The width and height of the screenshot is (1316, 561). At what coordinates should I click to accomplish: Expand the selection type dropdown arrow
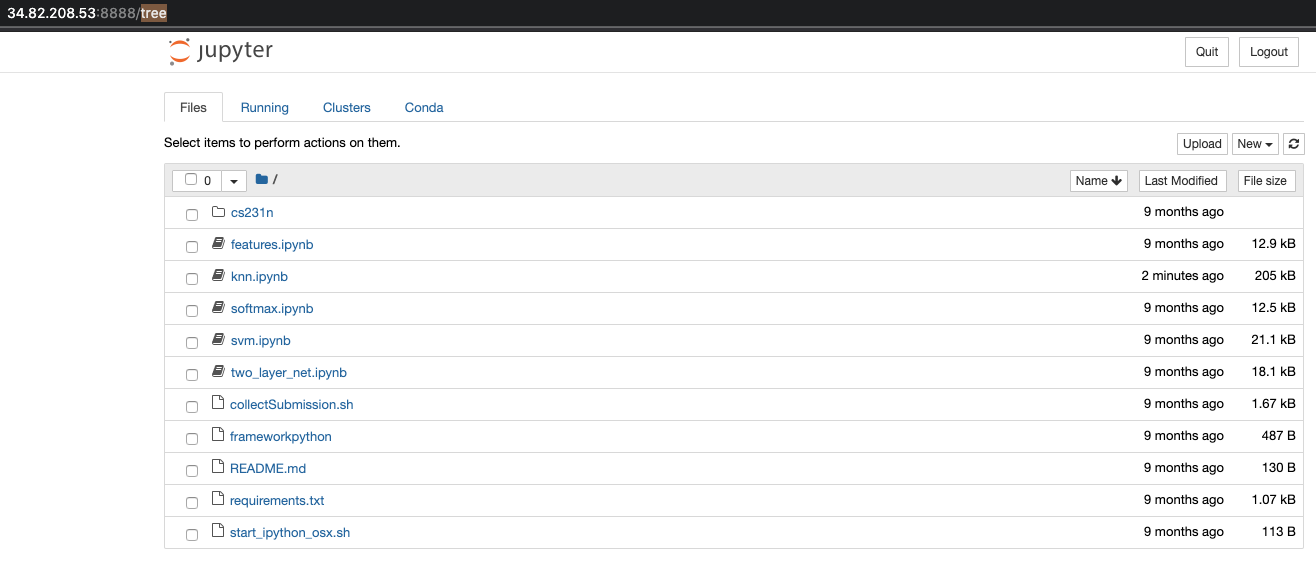(x=234, y=181)
